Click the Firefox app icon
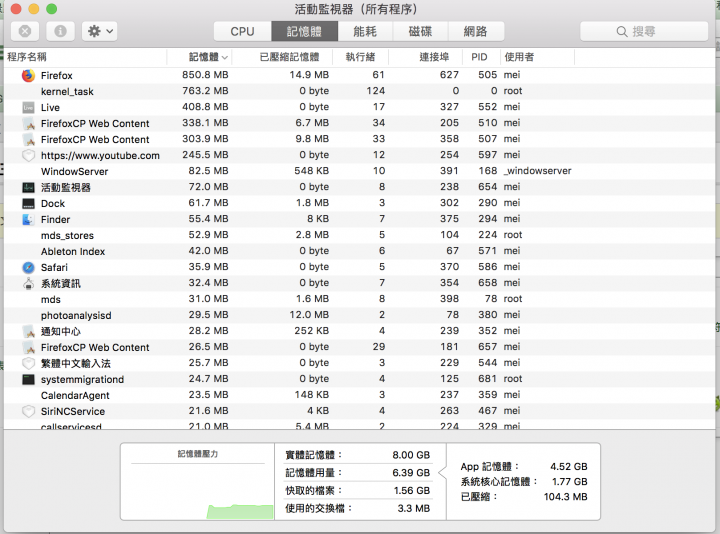720x534 pixels. [x=28, y=75]
